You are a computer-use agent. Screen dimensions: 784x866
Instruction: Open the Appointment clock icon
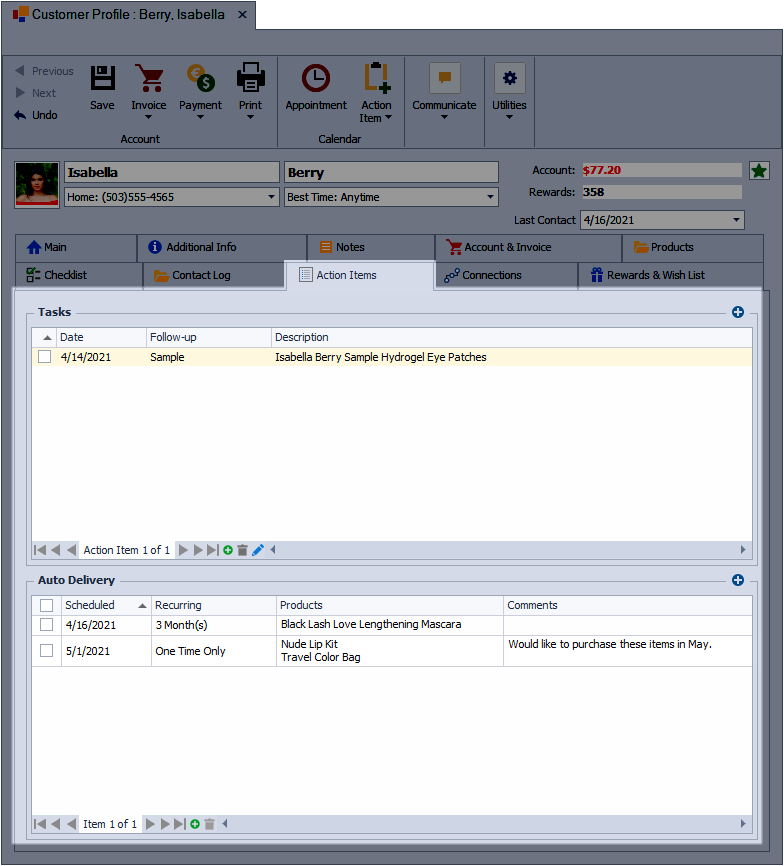(x=316, y=79)
